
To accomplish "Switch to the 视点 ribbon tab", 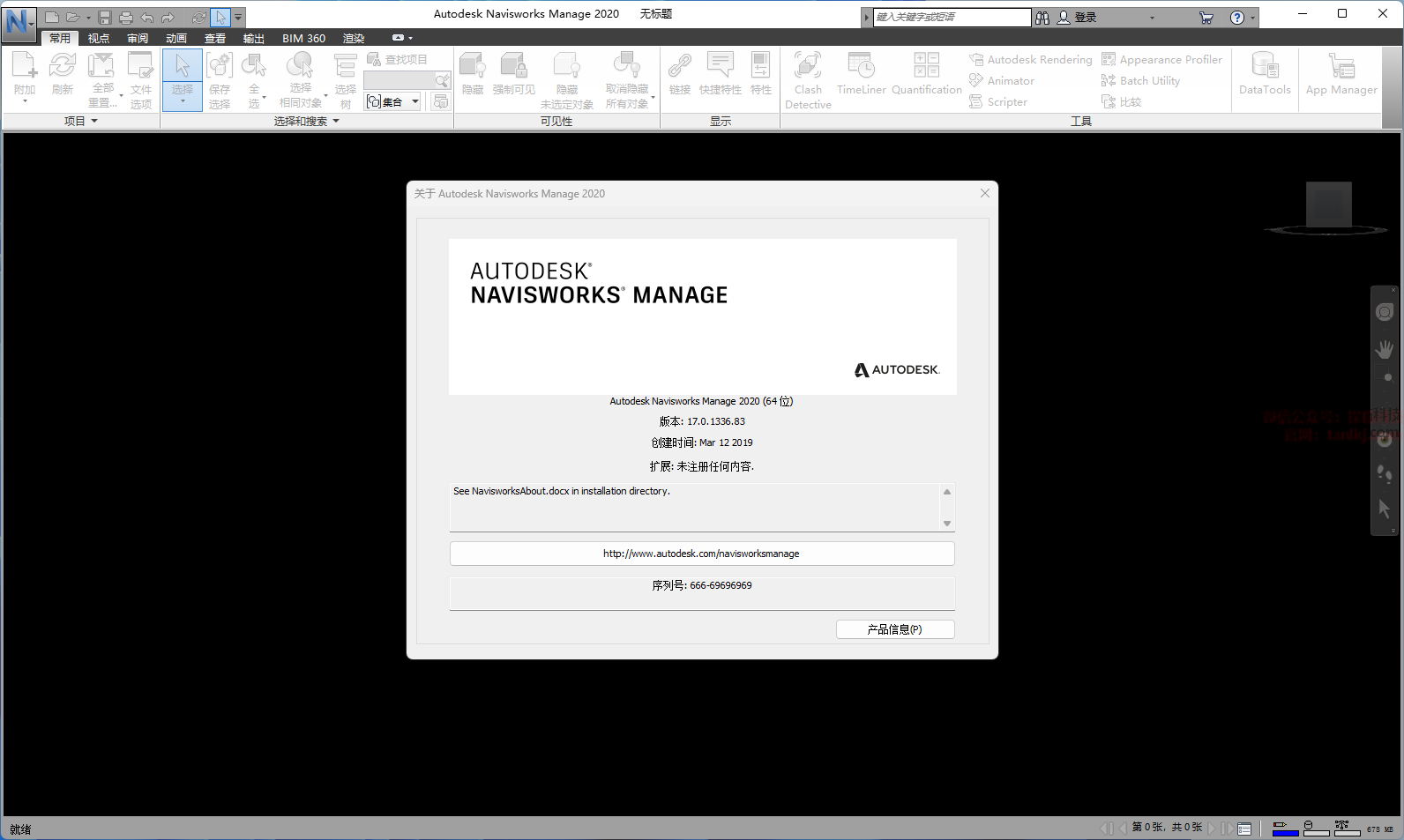I will click(99, 39).
